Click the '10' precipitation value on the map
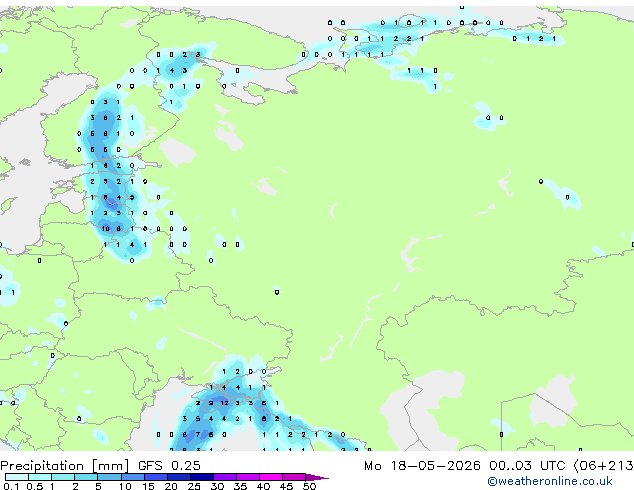Image resolution: width=634 pixels, height=490 pixels. [105, 229]
